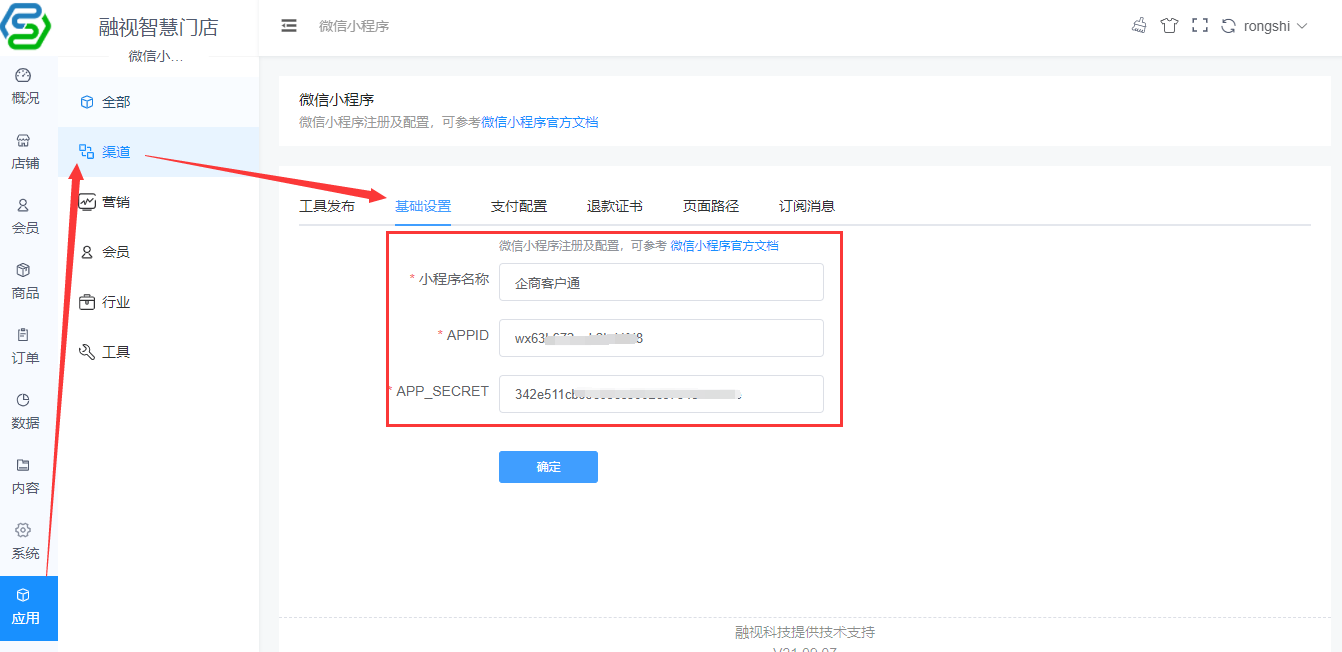Click the green S logo
The image size is (1342, 652).
(25, 26)
